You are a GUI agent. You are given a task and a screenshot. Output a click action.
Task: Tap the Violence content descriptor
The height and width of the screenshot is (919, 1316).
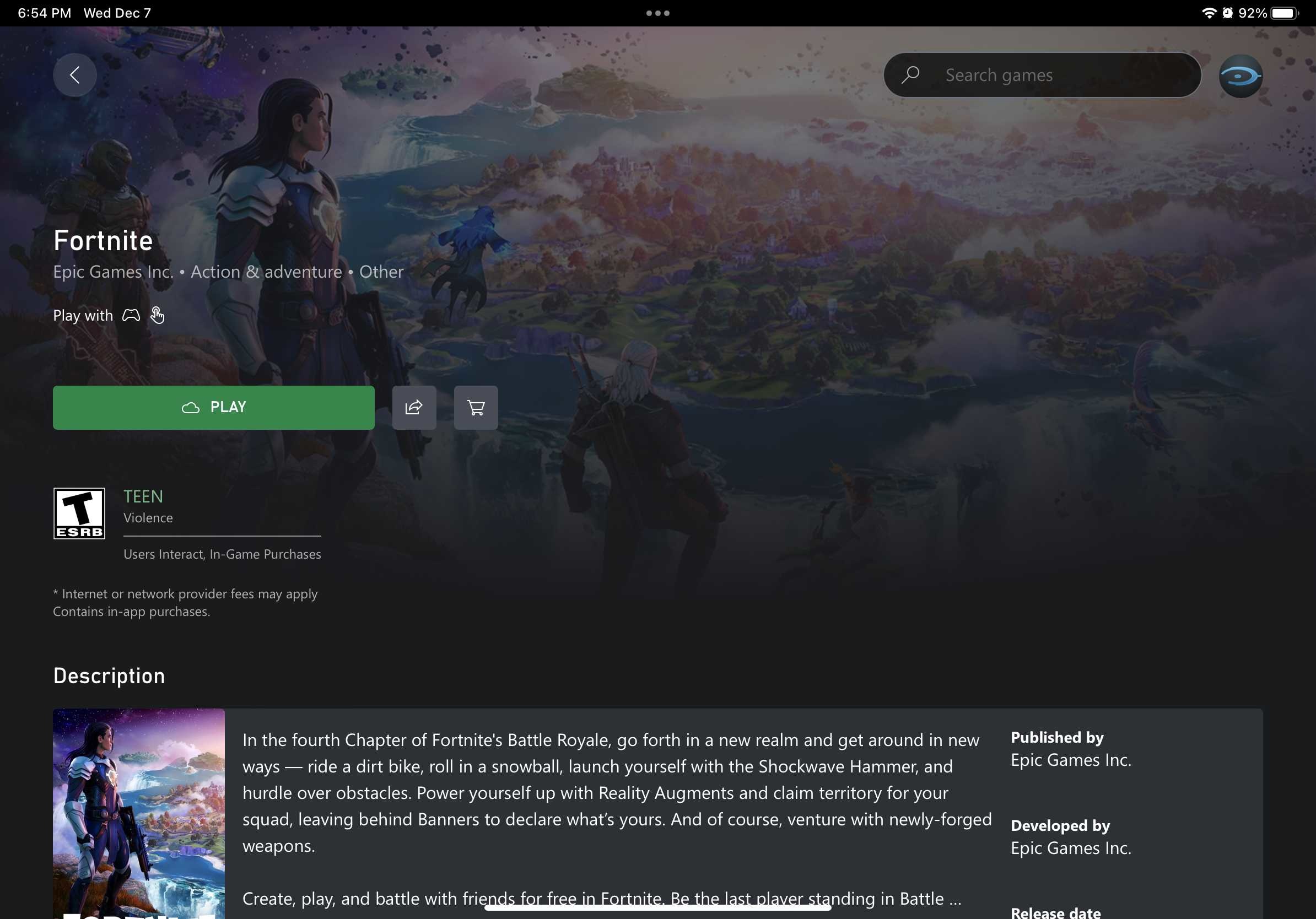tap(148, 518)
